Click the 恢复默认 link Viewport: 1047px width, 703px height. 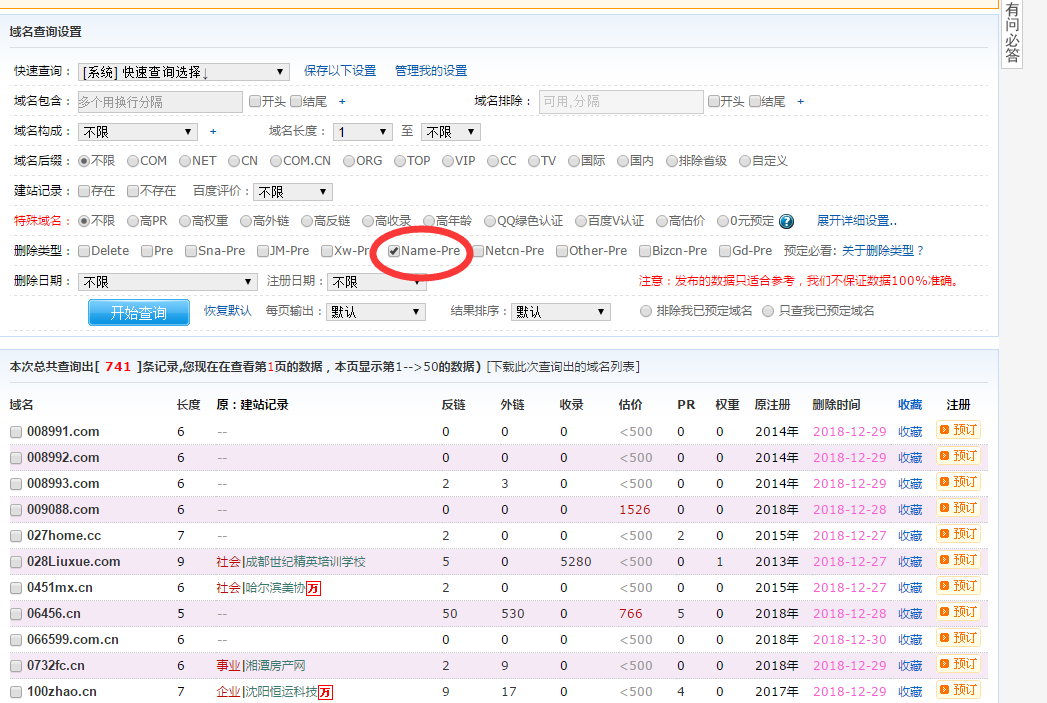coord(228,311)
